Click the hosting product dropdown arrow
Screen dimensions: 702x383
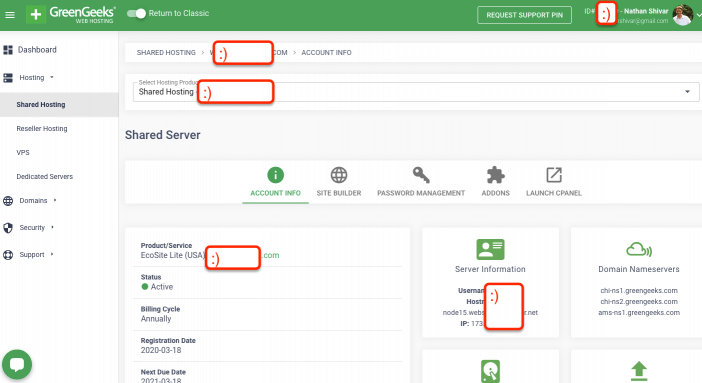[x=687, y=91]
